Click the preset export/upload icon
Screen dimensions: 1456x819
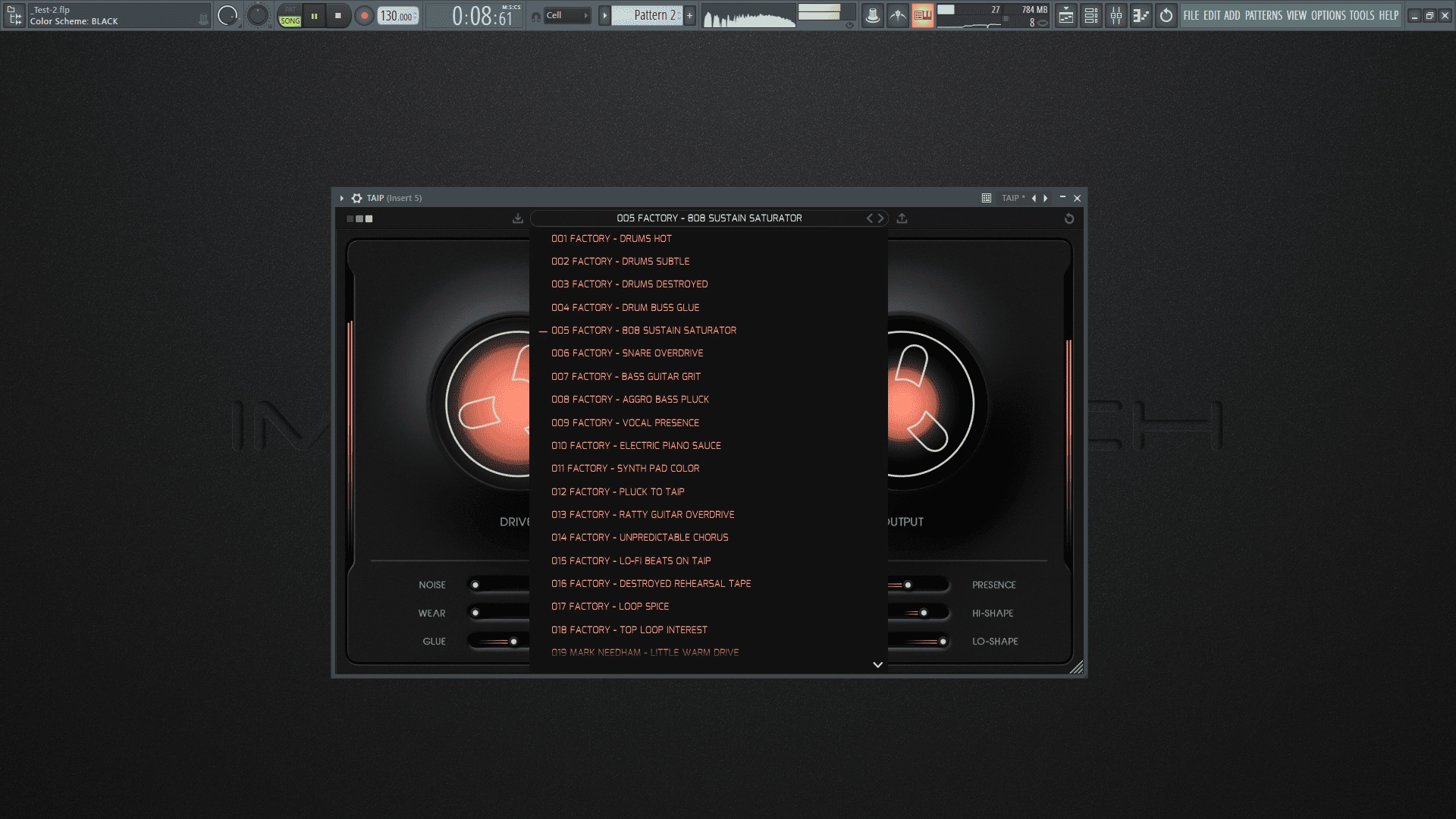(902, 218)
